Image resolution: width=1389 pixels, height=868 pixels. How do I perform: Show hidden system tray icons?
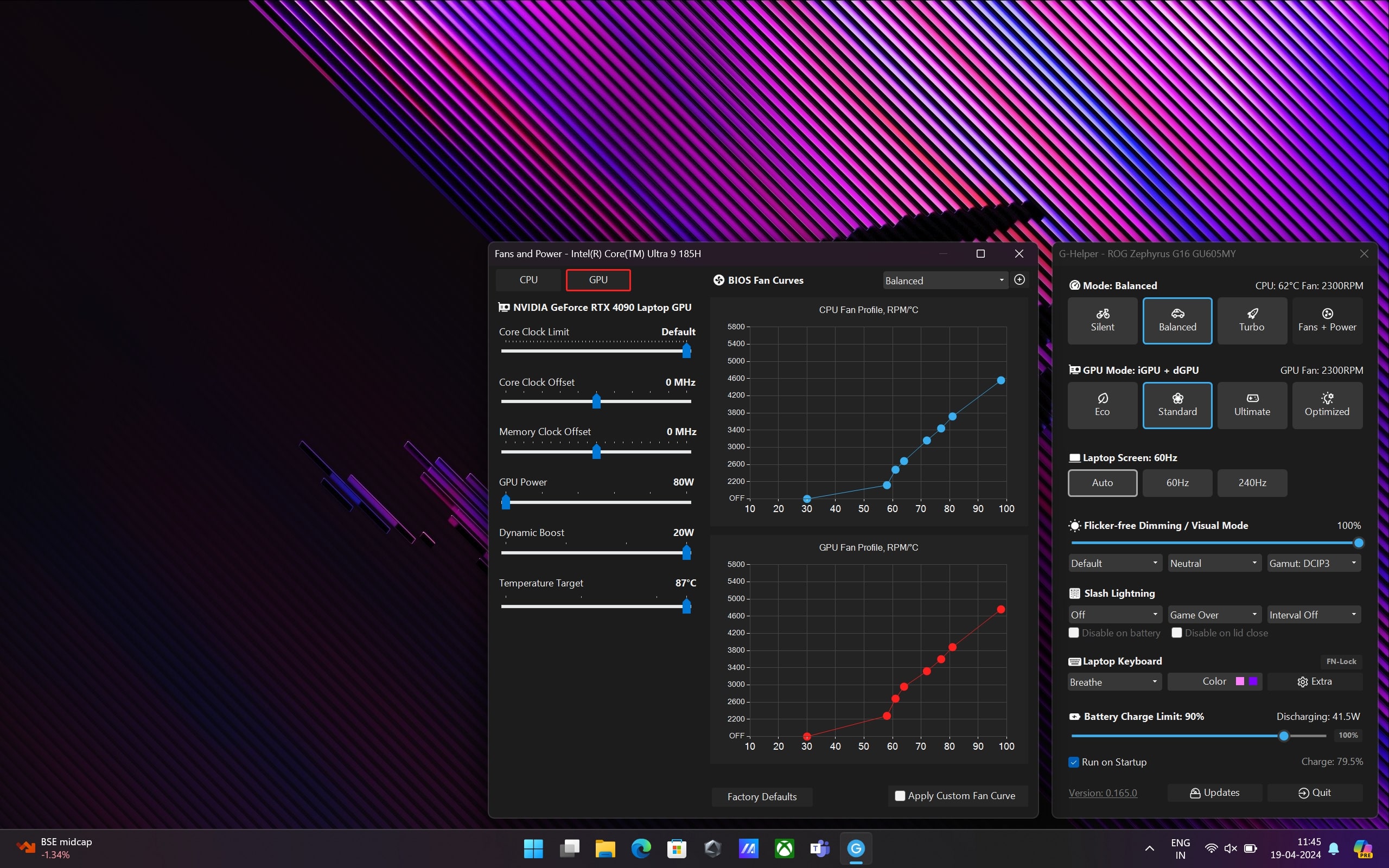(1149, 848)
